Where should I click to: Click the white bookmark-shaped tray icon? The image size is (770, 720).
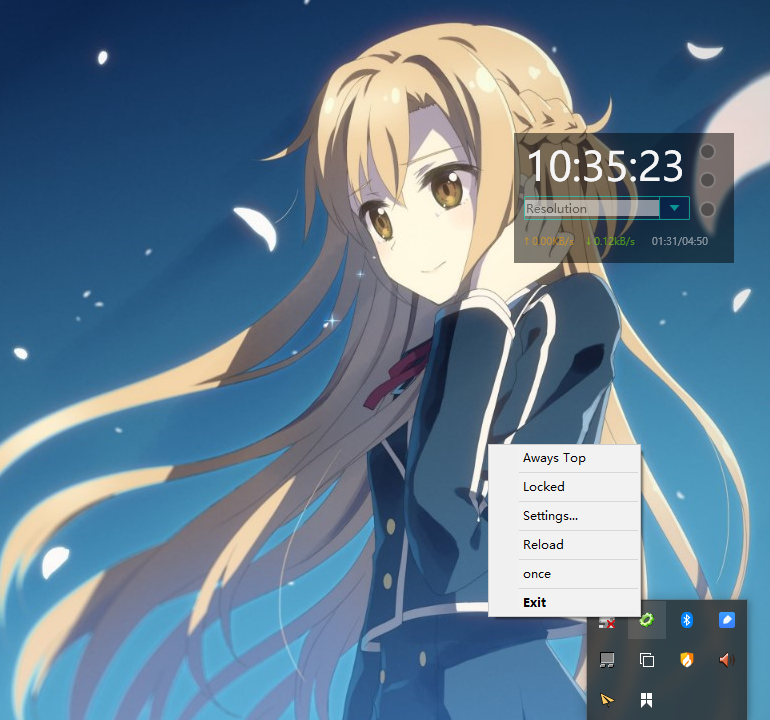tap(647, 700)
